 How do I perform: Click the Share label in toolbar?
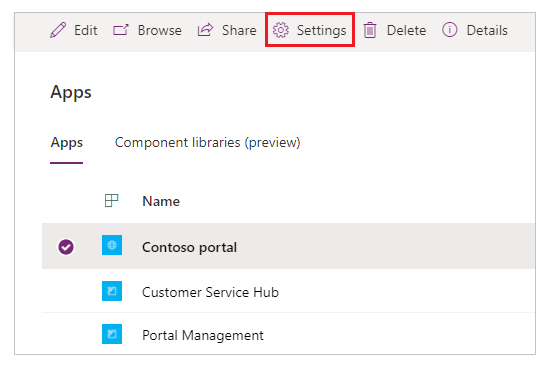pos(239,30)
